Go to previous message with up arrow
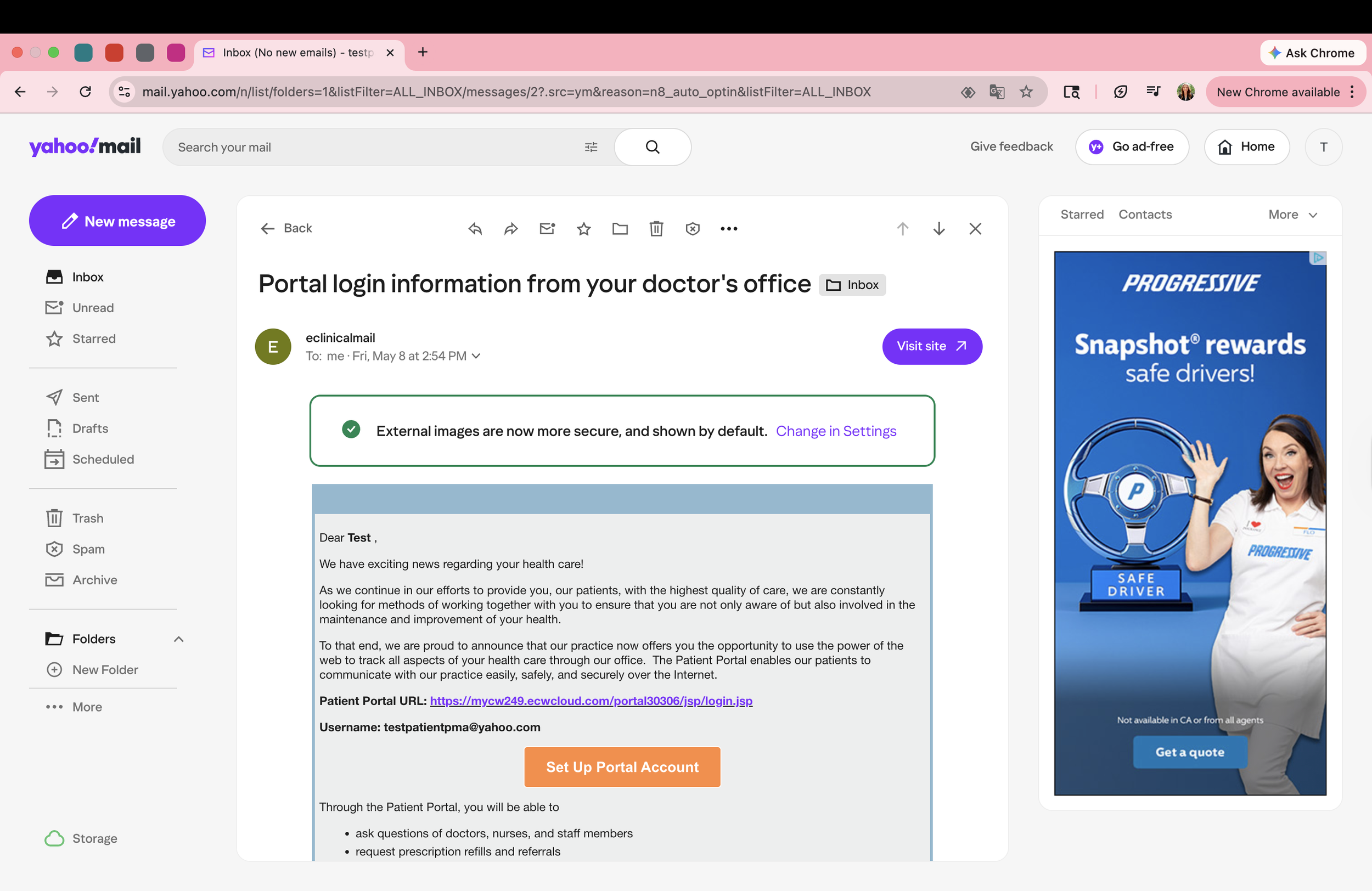1372x891 pixels. (902, 229)
